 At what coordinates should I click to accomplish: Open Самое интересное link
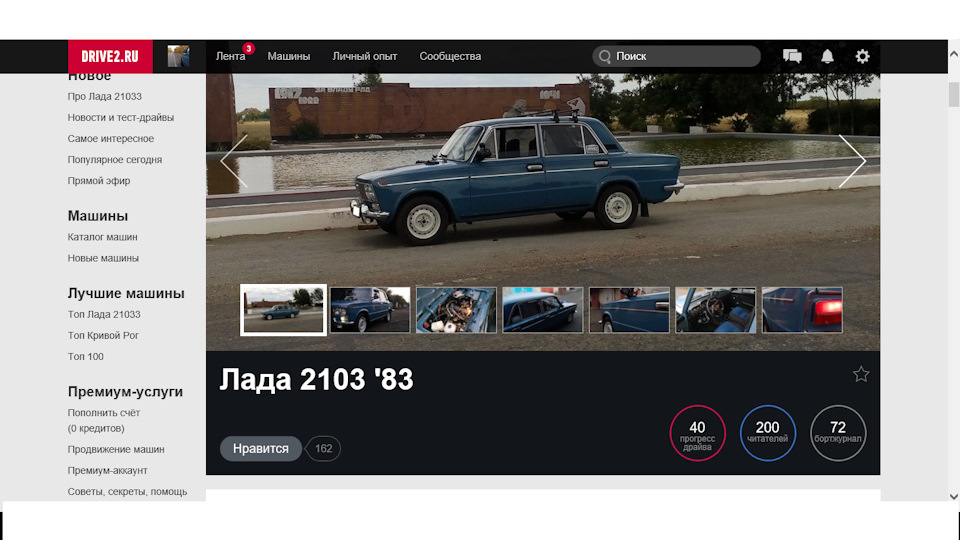click(111, 138)
